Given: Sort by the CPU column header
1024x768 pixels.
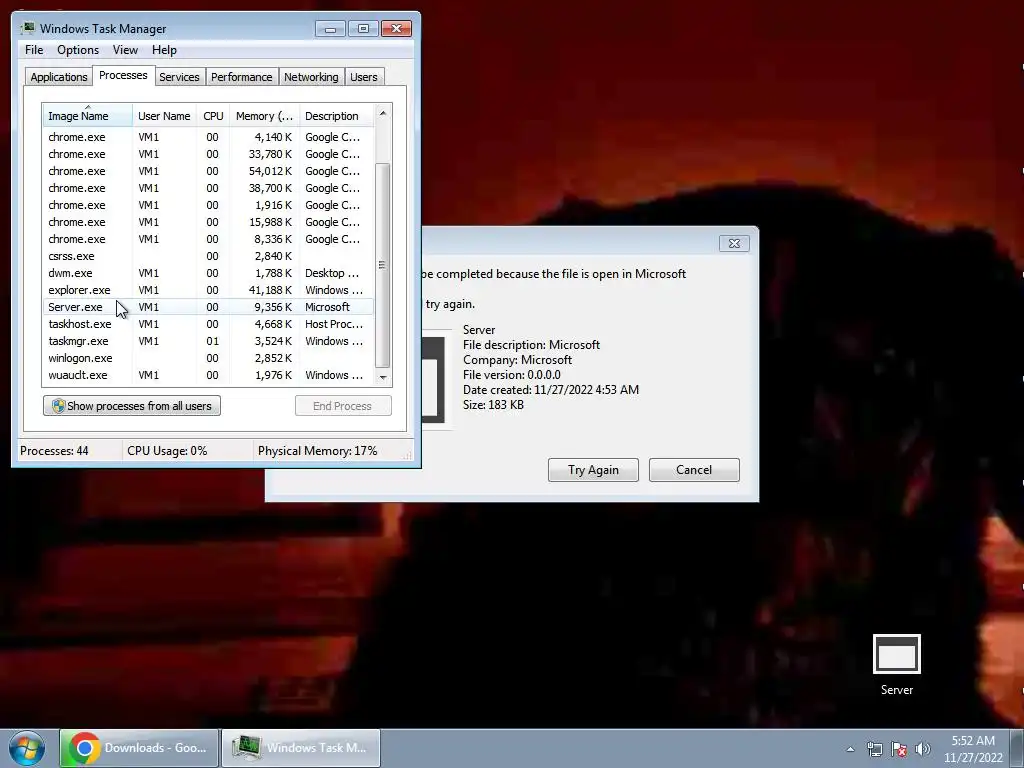Looking at the screenshot, I should coord(213,116).
